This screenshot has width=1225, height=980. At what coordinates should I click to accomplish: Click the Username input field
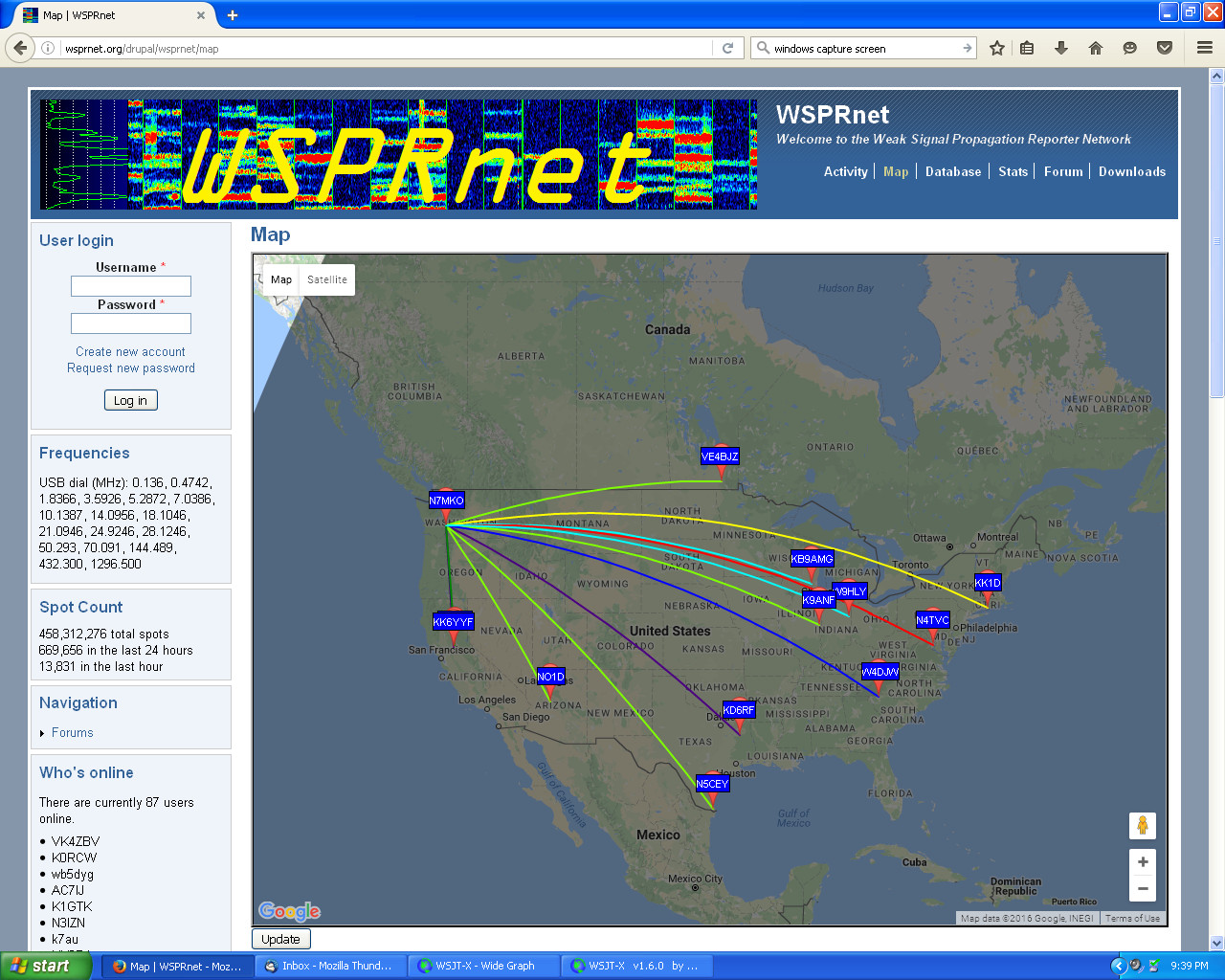point(131,286)
